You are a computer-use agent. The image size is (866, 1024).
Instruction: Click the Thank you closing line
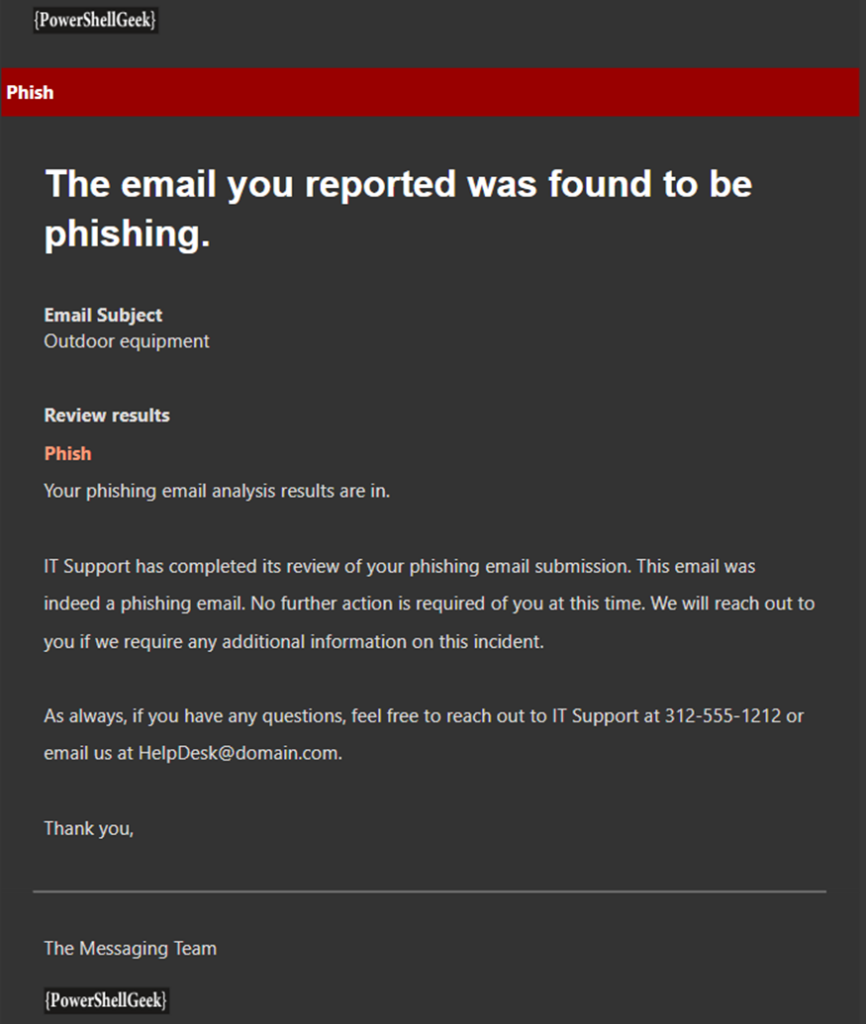89,829
